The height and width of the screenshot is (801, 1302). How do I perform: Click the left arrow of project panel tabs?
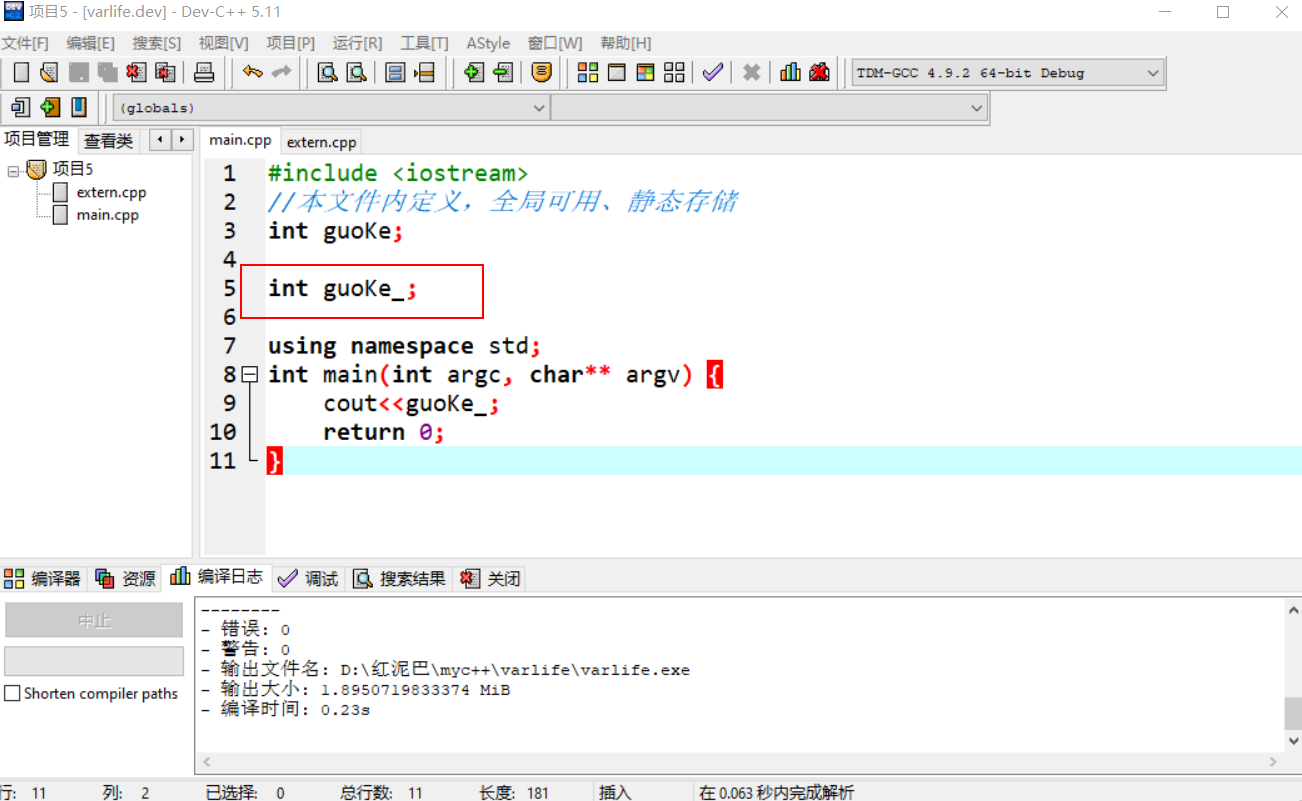pyautogui.click(x=160, y=140)
